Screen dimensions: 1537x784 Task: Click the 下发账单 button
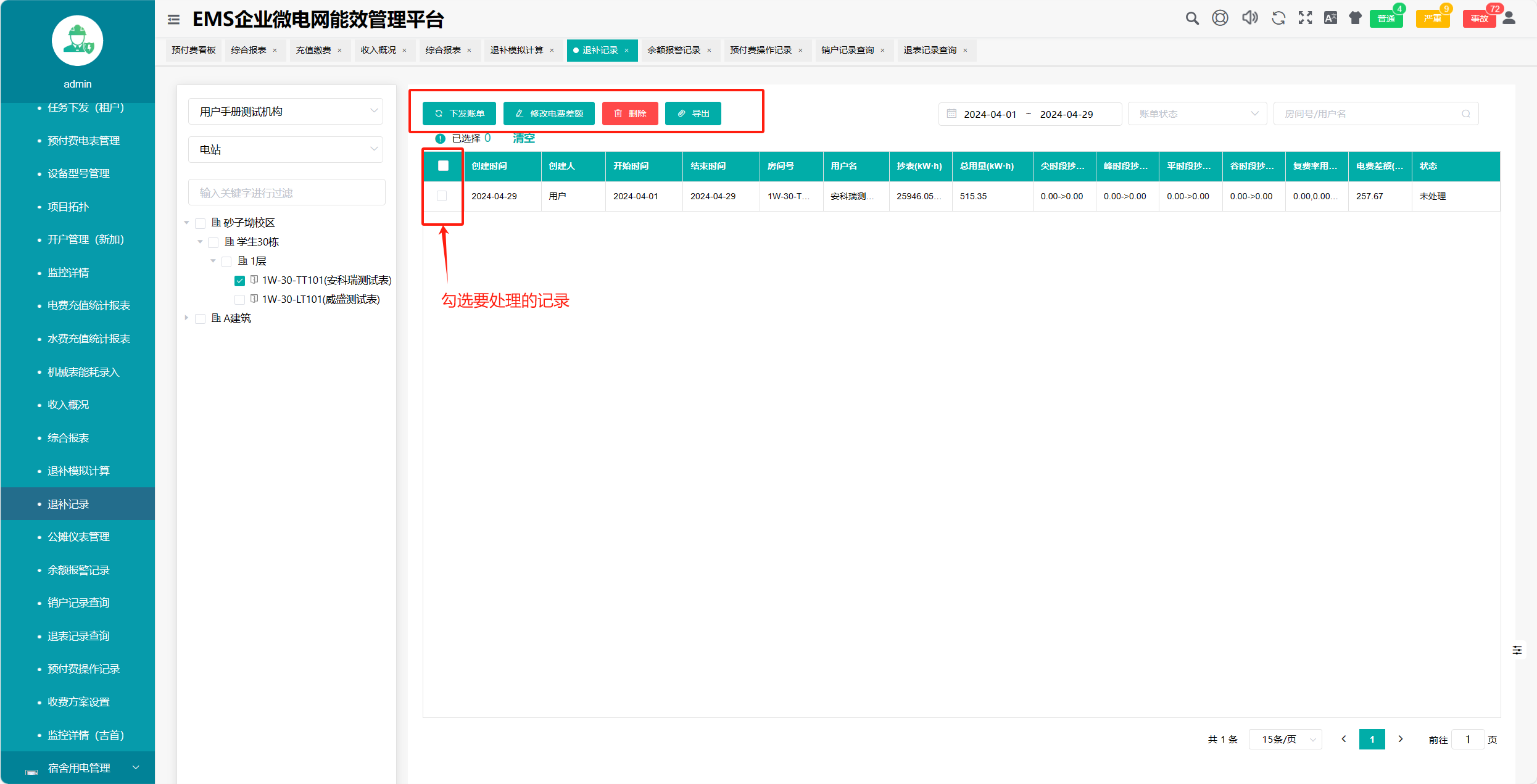[x=459, y=113]
